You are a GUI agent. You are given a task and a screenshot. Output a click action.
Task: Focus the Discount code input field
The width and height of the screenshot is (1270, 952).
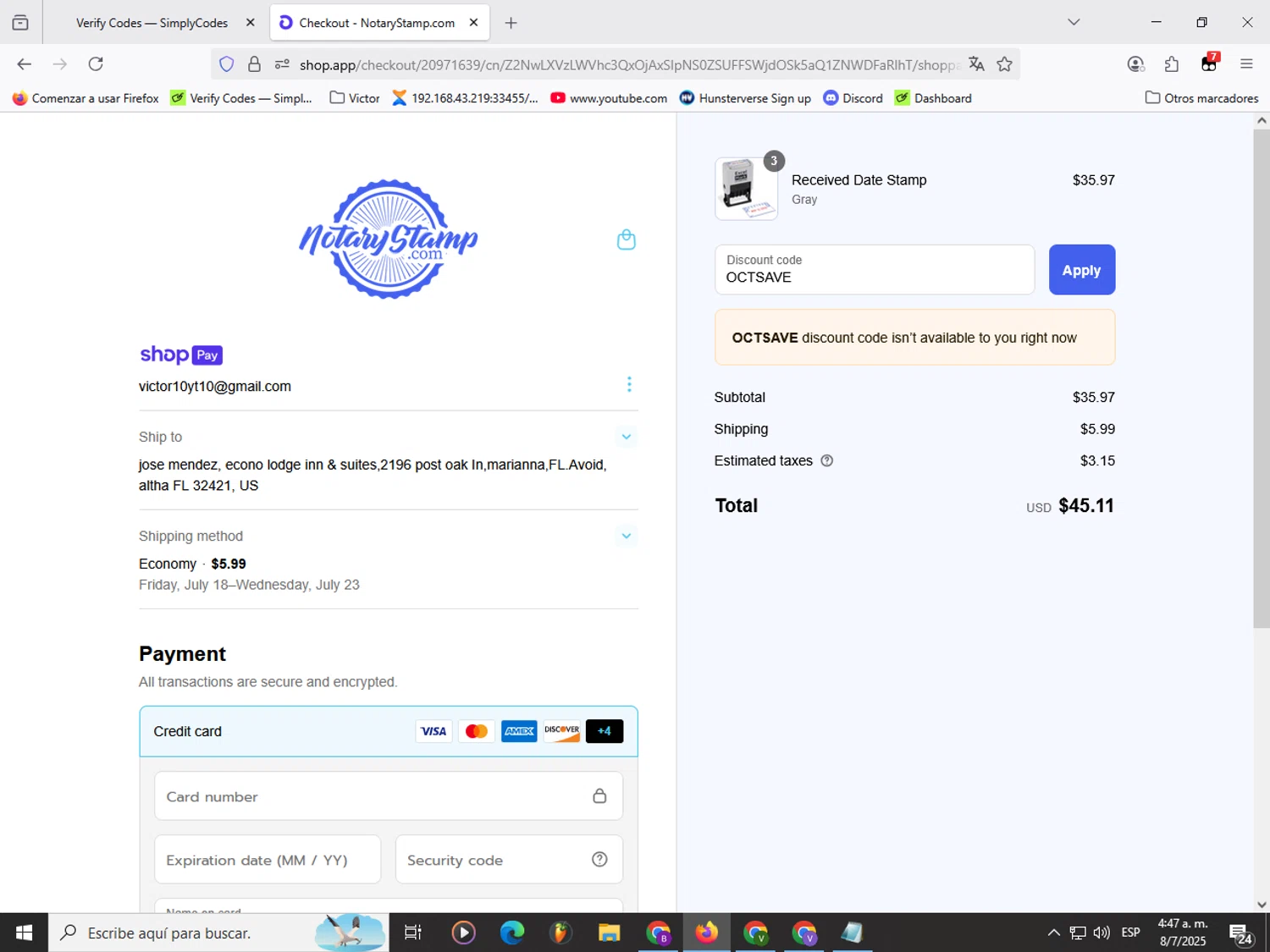pos(875,270)
